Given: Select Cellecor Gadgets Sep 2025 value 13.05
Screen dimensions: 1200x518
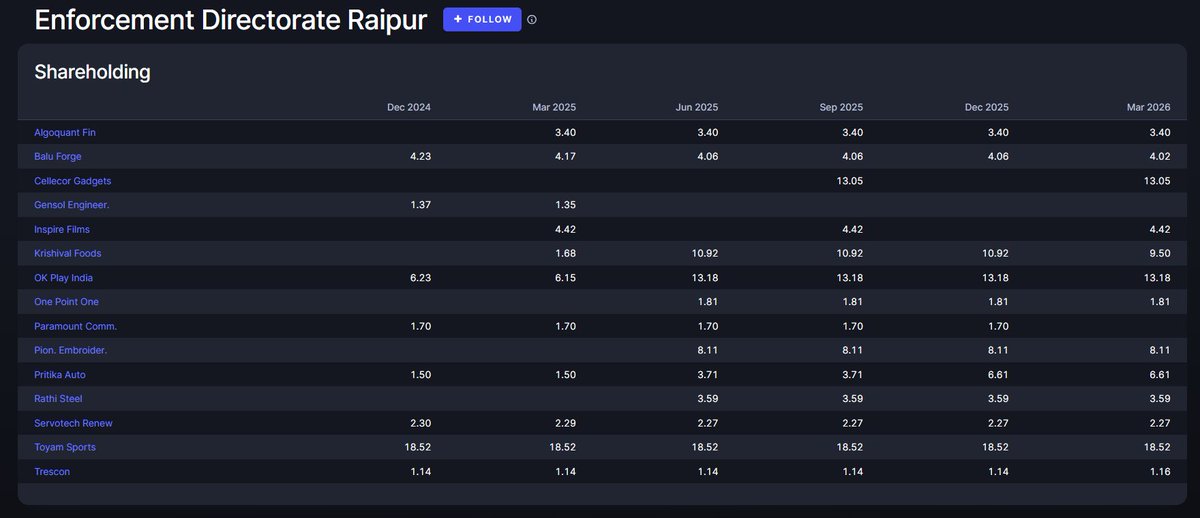Looking at the screenshot, I should (850, 181).
